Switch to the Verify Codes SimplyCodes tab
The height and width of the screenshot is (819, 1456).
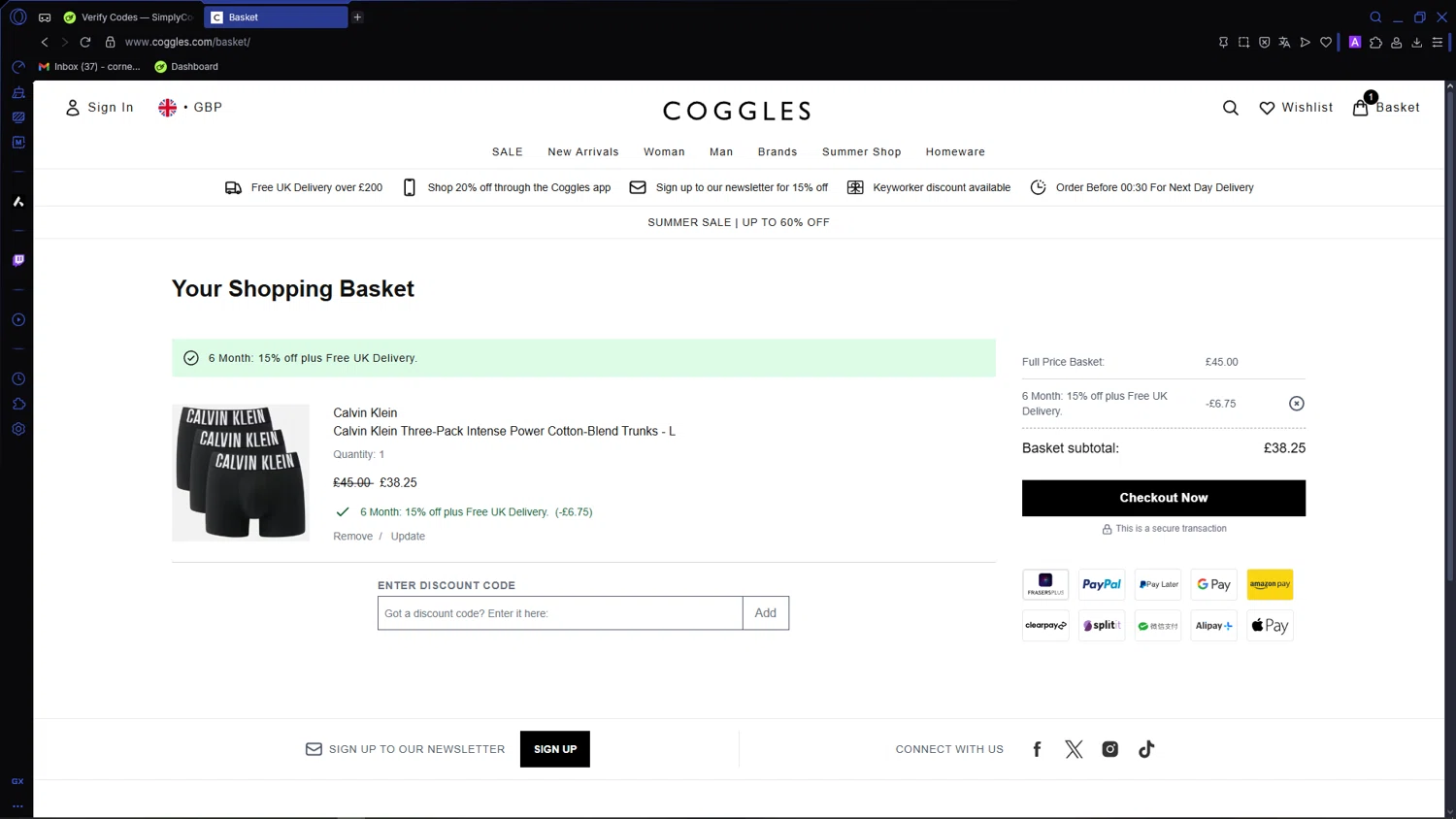(130, 17)
